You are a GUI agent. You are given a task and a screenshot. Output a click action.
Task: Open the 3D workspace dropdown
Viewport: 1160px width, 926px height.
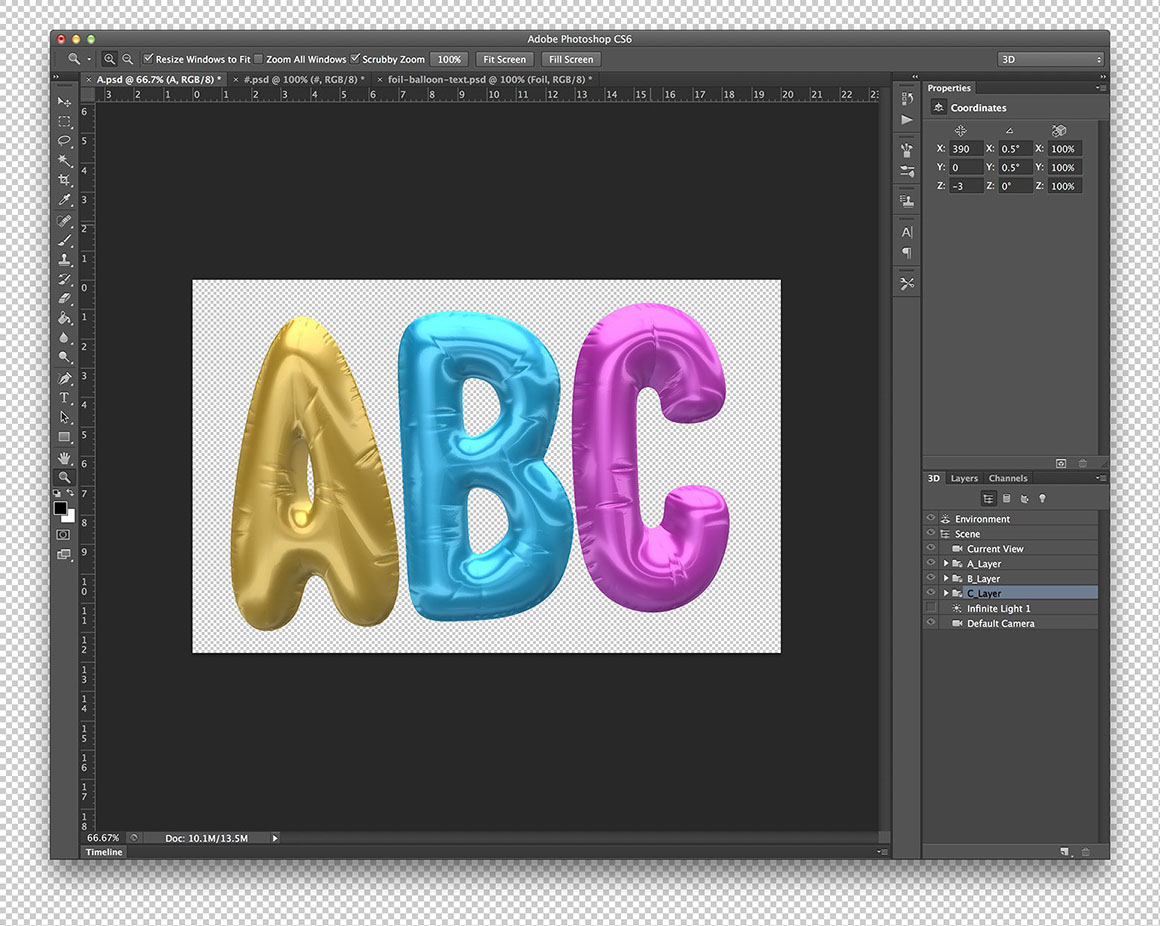[1050, 59]
